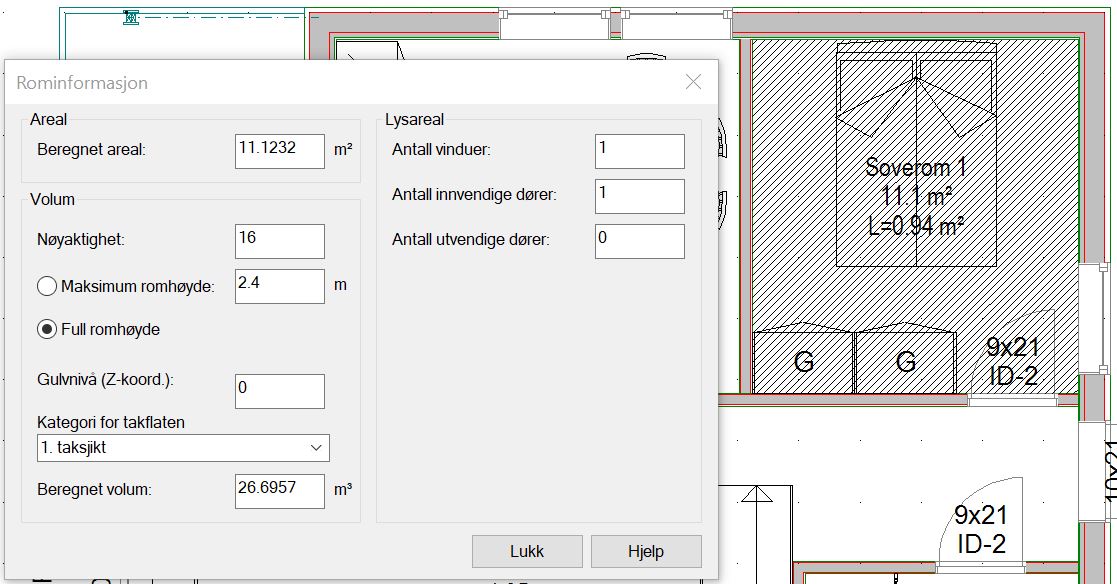Select the Full romhøyde radio button
Viewport: 1117px width, 584px height.
click(47, 329)
